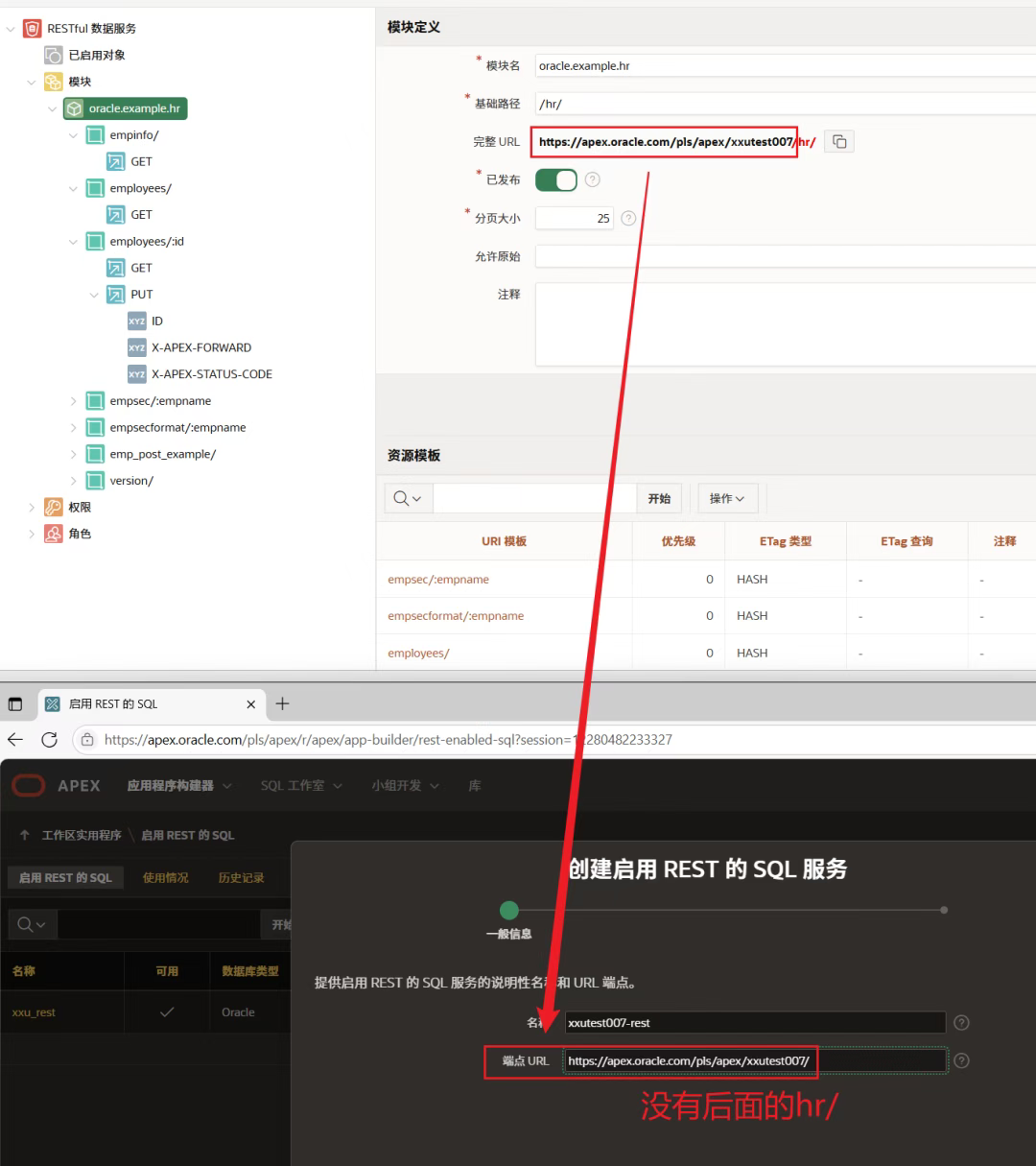The width and height of the screenshot is (1036, 1166).
Task: Open the empsec/:empname URI template link
Action: click(x=438, y=580)
